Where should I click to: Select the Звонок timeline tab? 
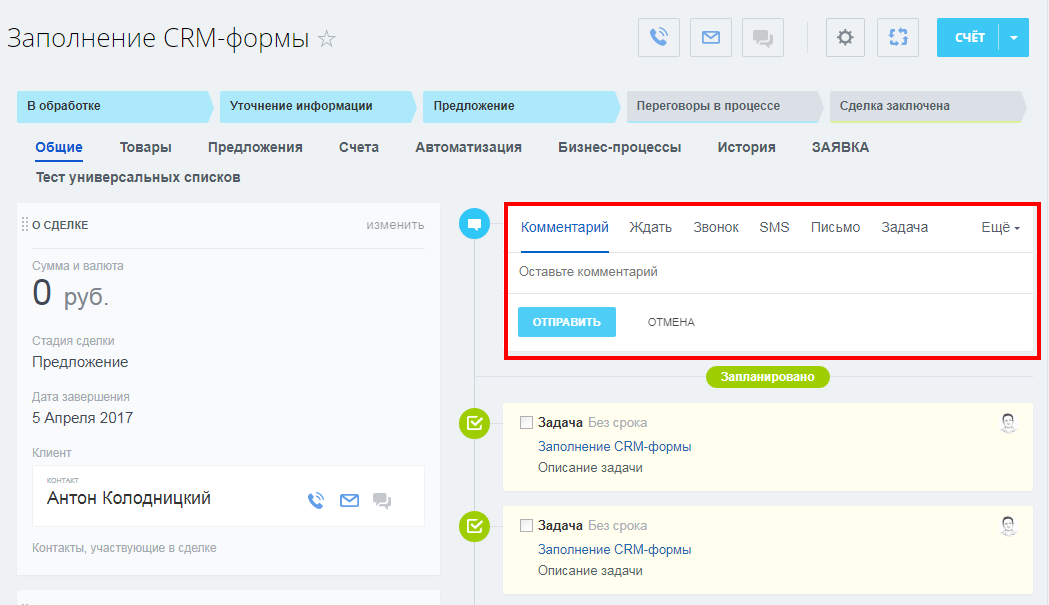[716, 228]
